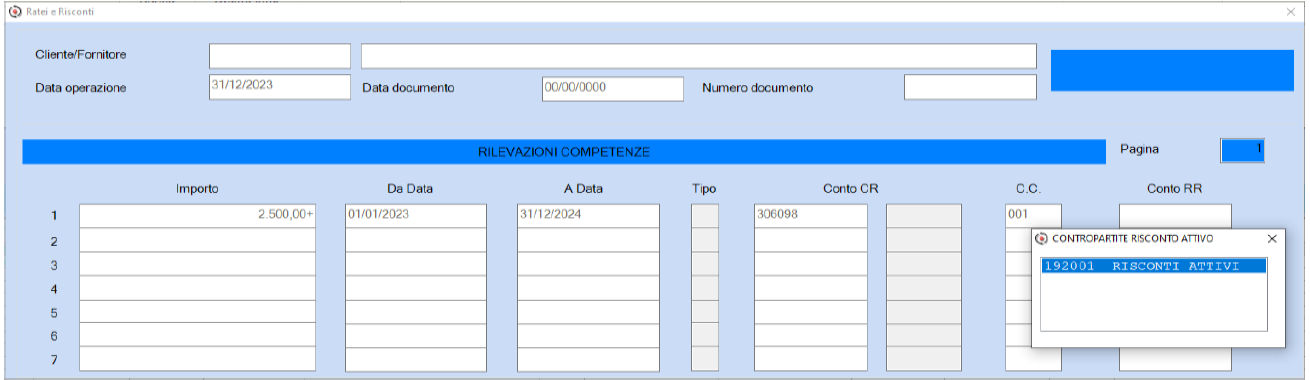Click the Data documento field with 00/00/0000
Screen dimensions: 1310x380
(613, 88)
